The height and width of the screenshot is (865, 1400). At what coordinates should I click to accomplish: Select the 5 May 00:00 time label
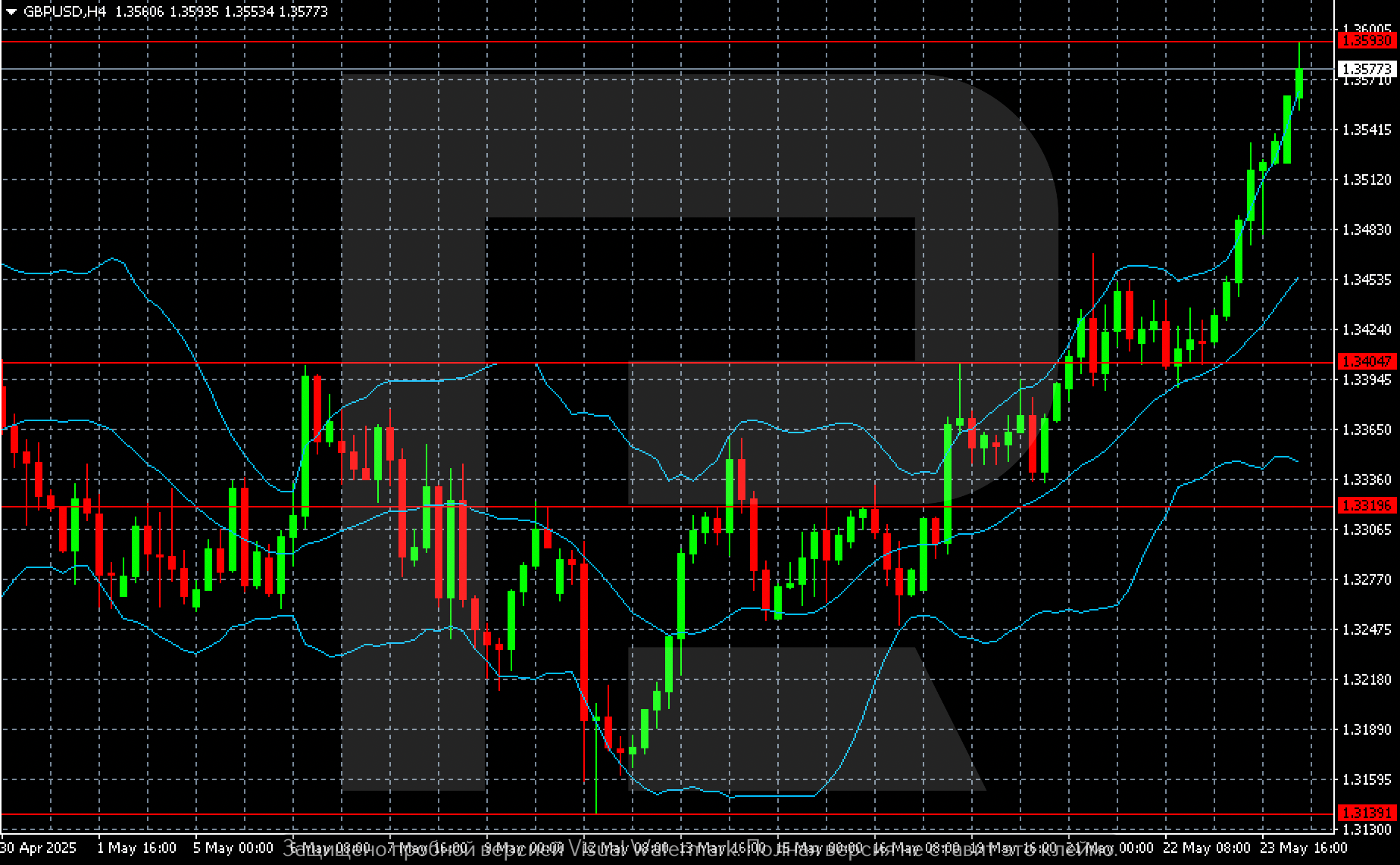[x=233, y=848]
